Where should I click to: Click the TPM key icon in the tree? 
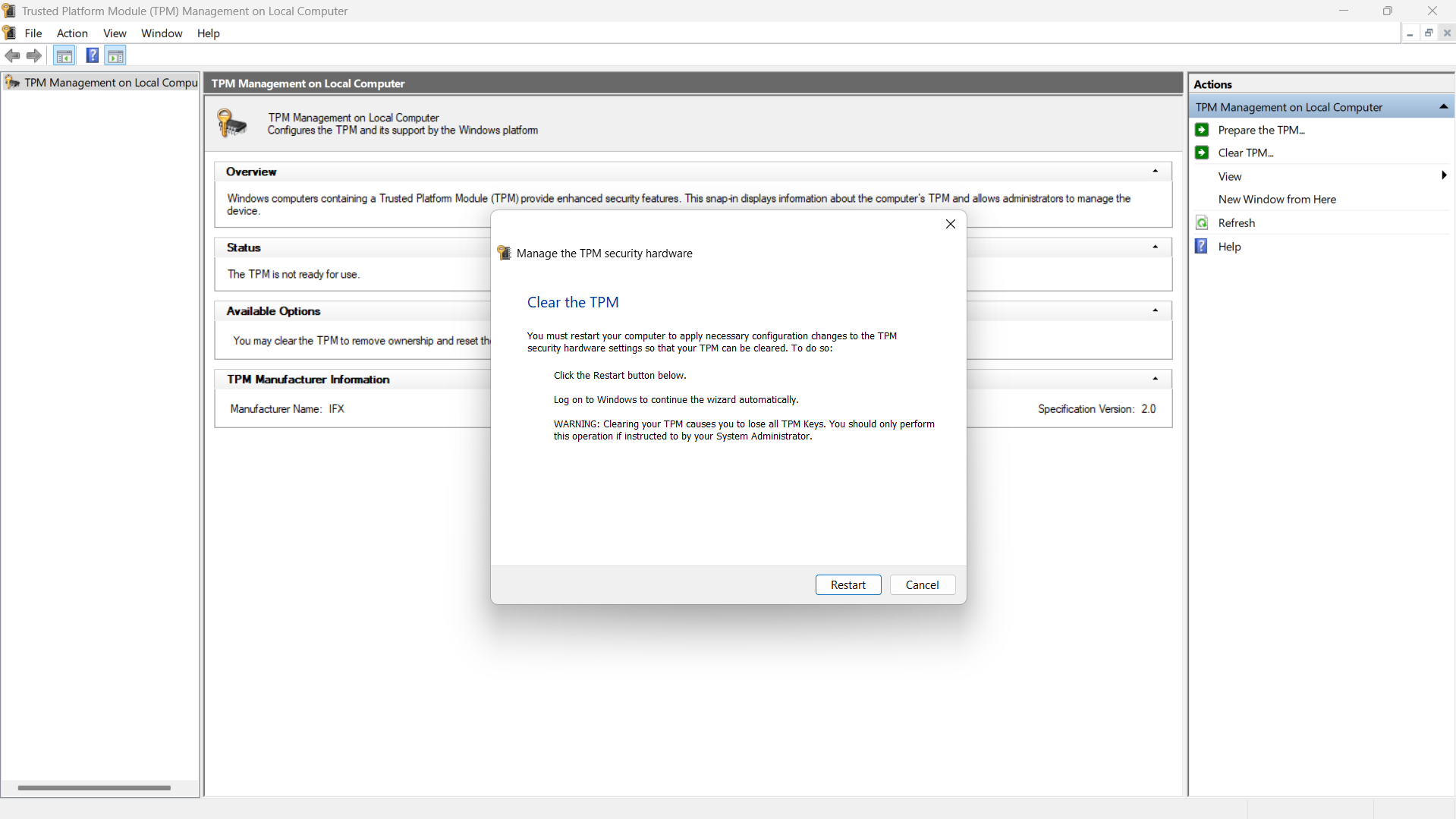pyautogui.click(x=12, y=82)
